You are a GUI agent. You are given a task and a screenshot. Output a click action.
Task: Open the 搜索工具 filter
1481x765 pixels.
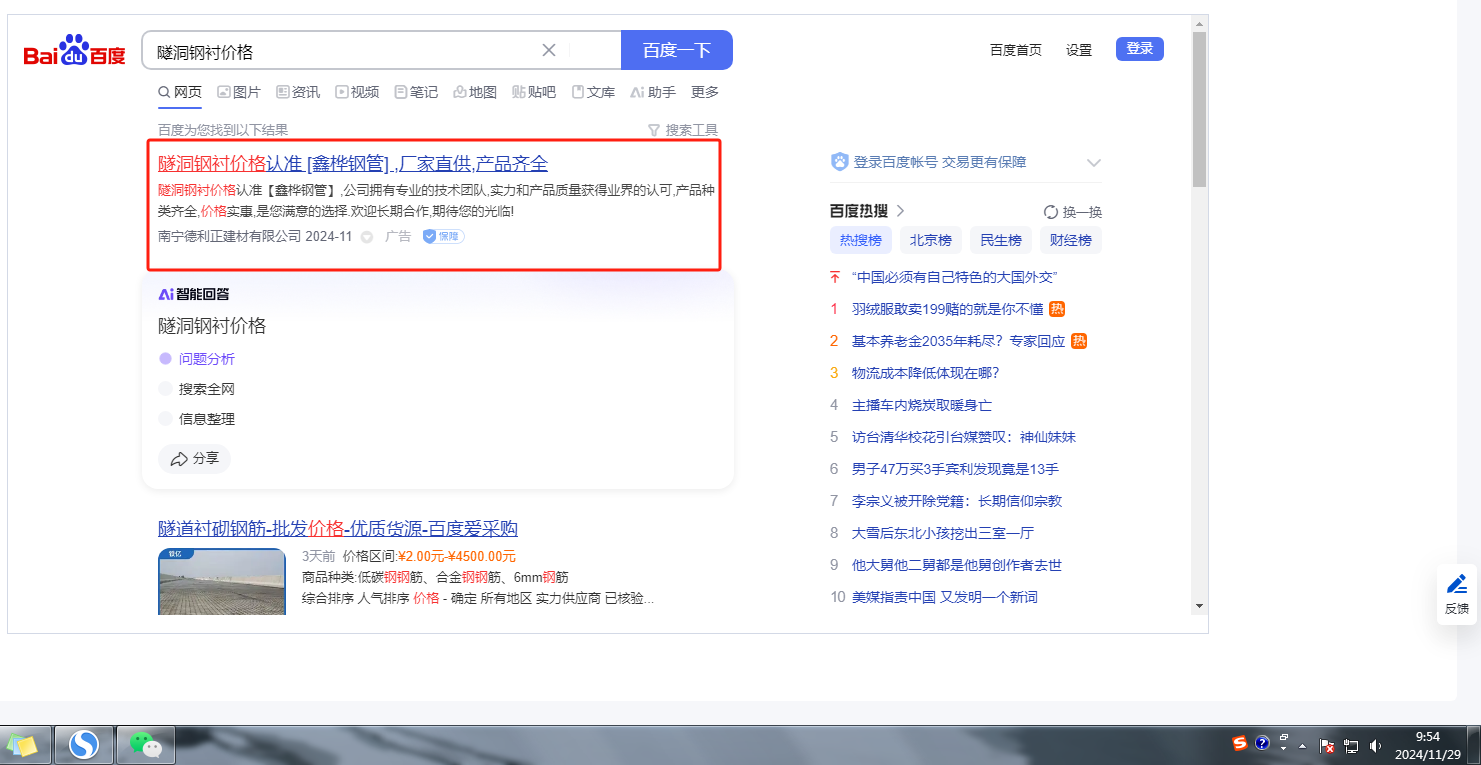pyautogui.click(x=683, y=130)
